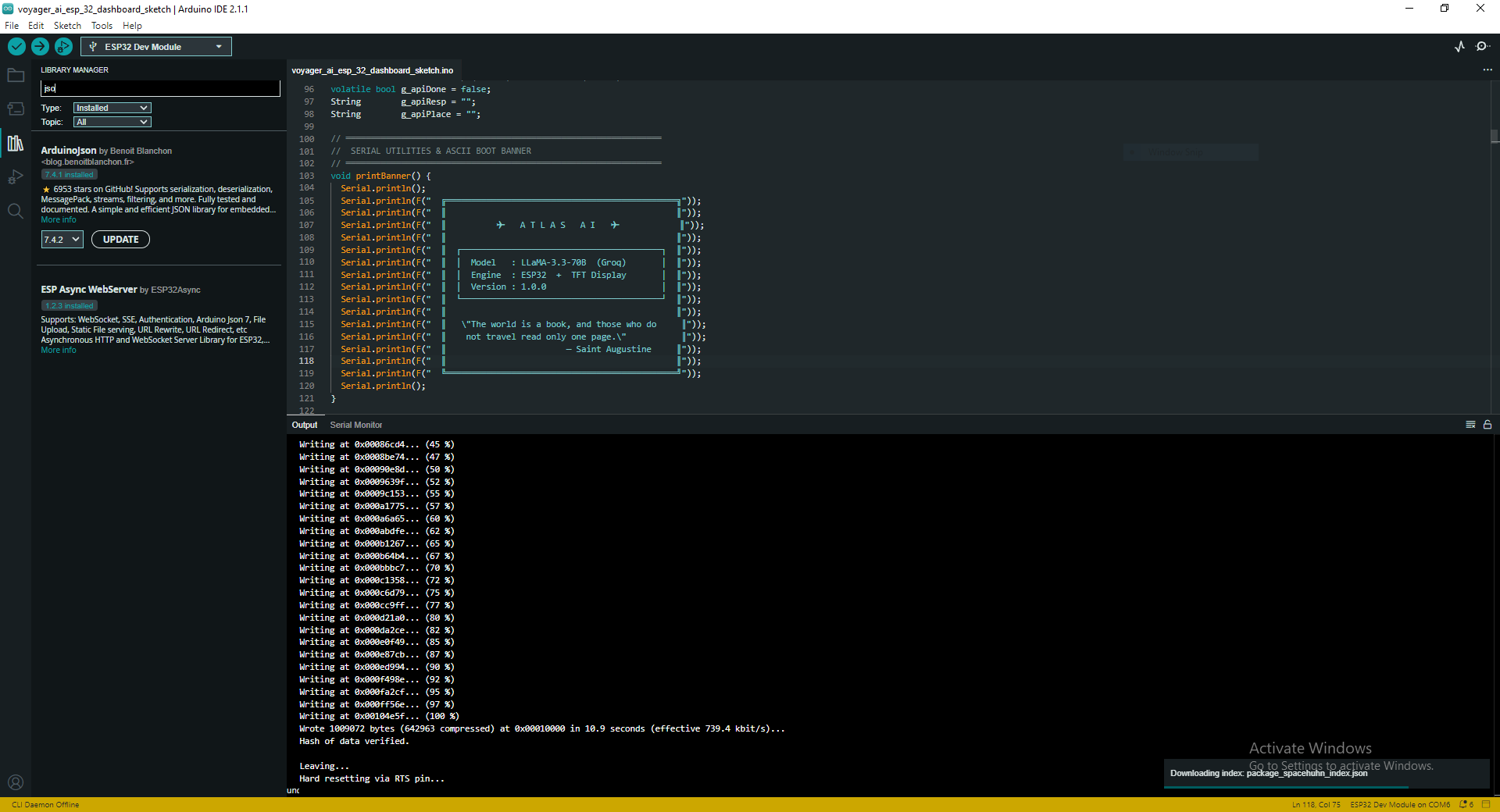Open the ESP32 Dev Module board selector
The width and height of the screenshot is (1500, 812).
[x=156, y=47]
